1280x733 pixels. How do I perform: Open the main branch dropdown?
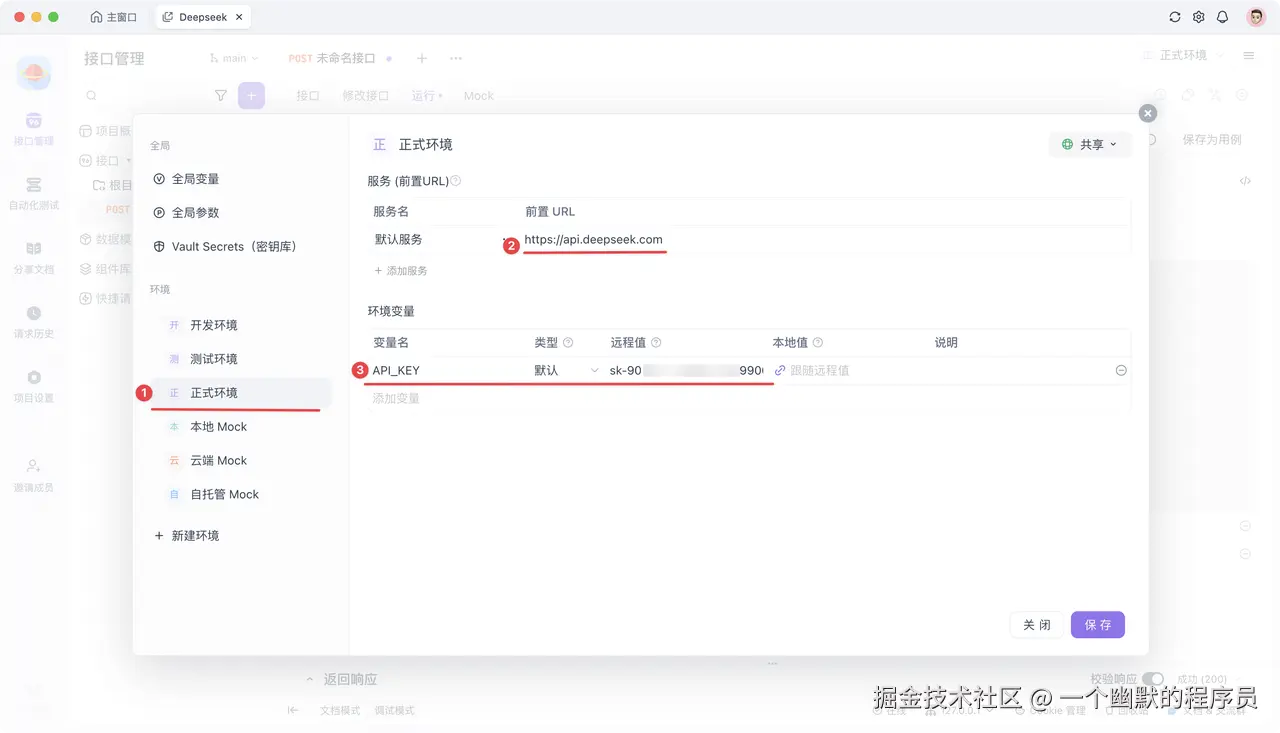[235, 59]
